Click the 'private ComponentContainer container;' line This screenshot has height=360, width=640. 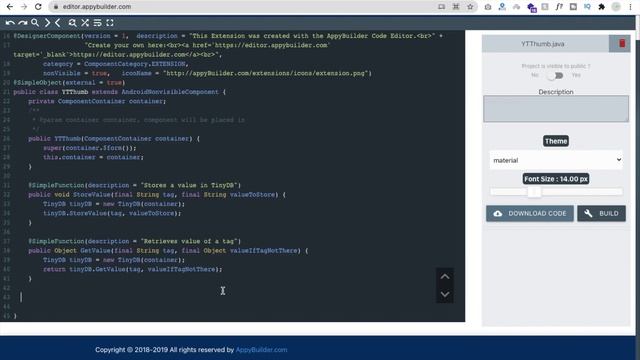click(x=97, y=101)
